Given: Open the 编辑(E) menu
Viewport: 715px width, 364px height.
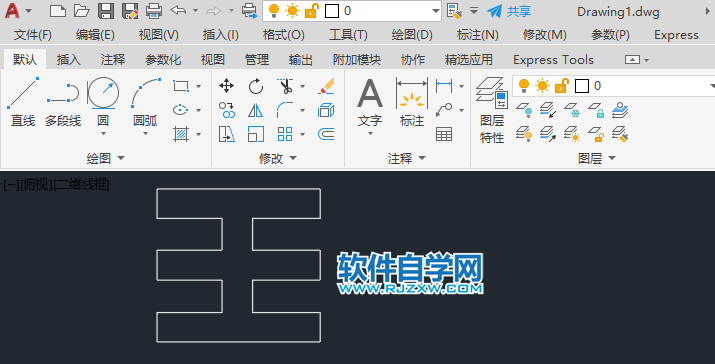Looking at the screenshot, I should point(95,35).
